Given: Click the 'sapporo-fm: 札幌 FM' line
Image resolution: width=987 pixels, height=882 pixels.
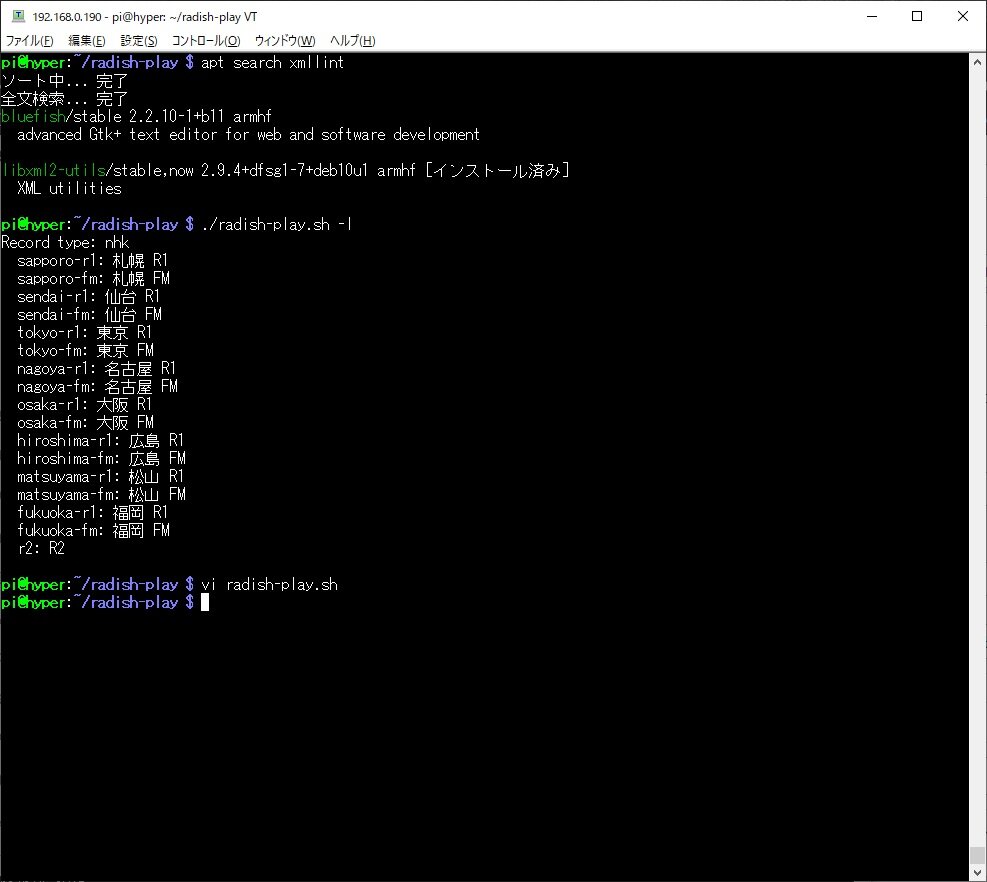Looking at the screenshot, I should (93, 278).
